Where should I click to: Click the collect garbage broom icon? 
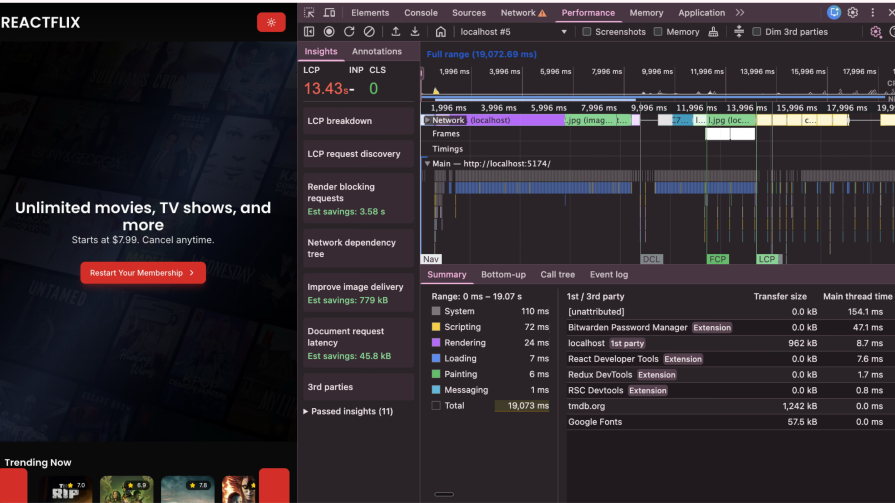[x=713, y=32]
